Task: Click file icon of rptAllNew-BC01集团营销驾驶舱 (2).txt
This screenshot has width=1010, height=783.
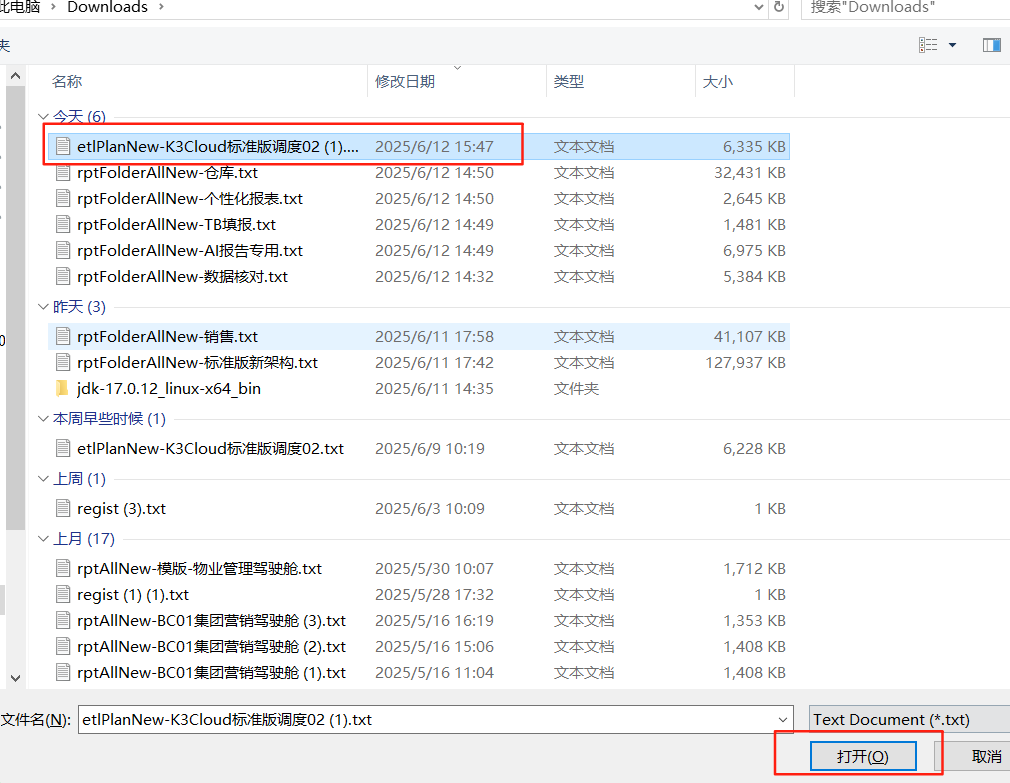Action: pos(63,646)
